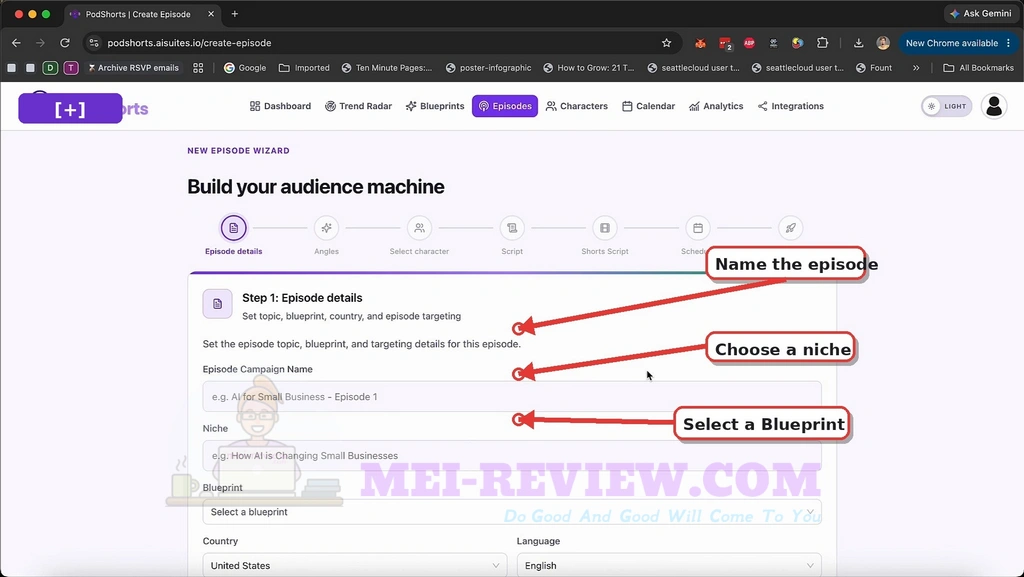This screenshot has width=1024, height=577.
Task: Open Archive RSVP emails bookmark
Action: click(x=133, y=68)
